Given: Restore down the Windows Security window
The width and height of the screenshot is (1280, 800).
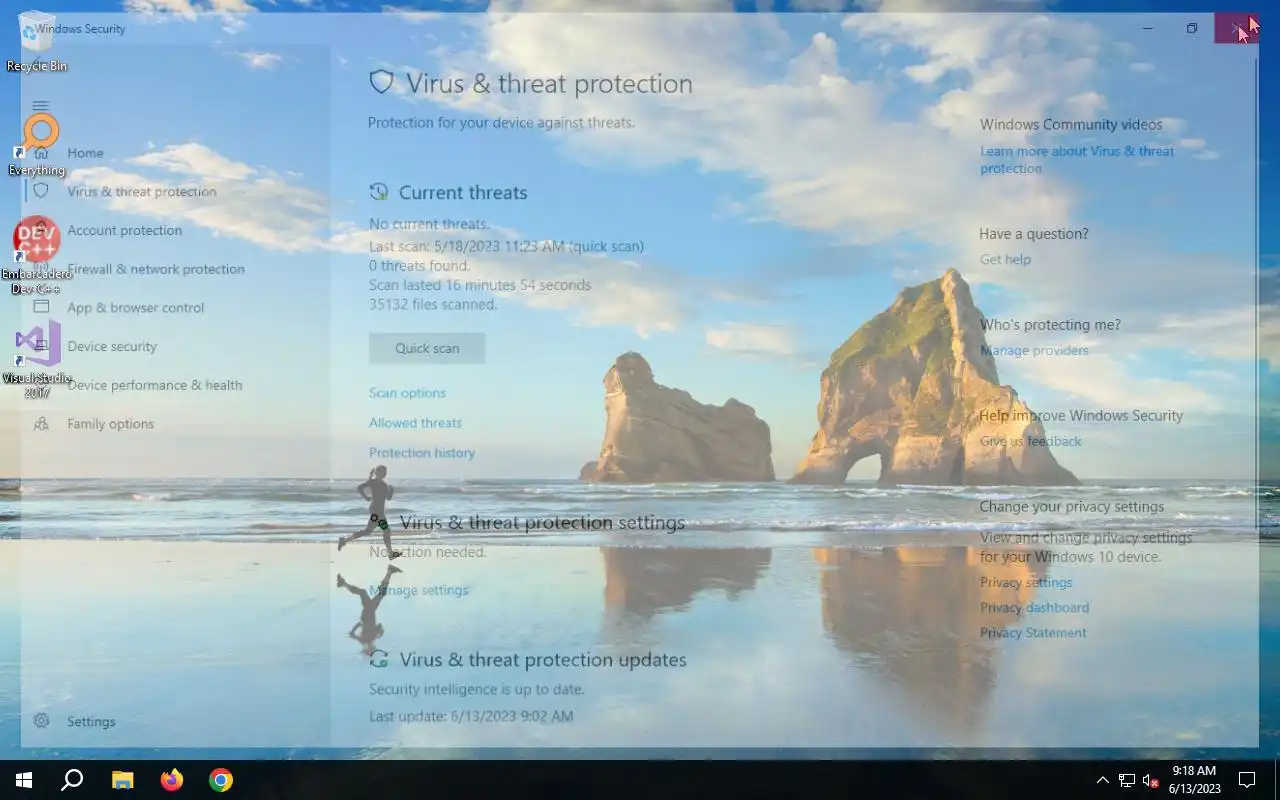Looking at the screenshot, I should pyautogui.click(x=1192, y=28).
